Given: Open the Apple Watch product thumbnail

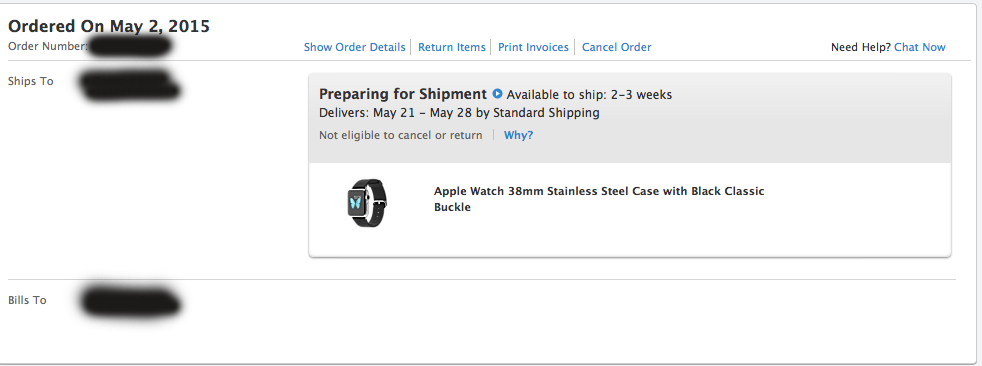Looking at the screenshot, I should point(366,203).
